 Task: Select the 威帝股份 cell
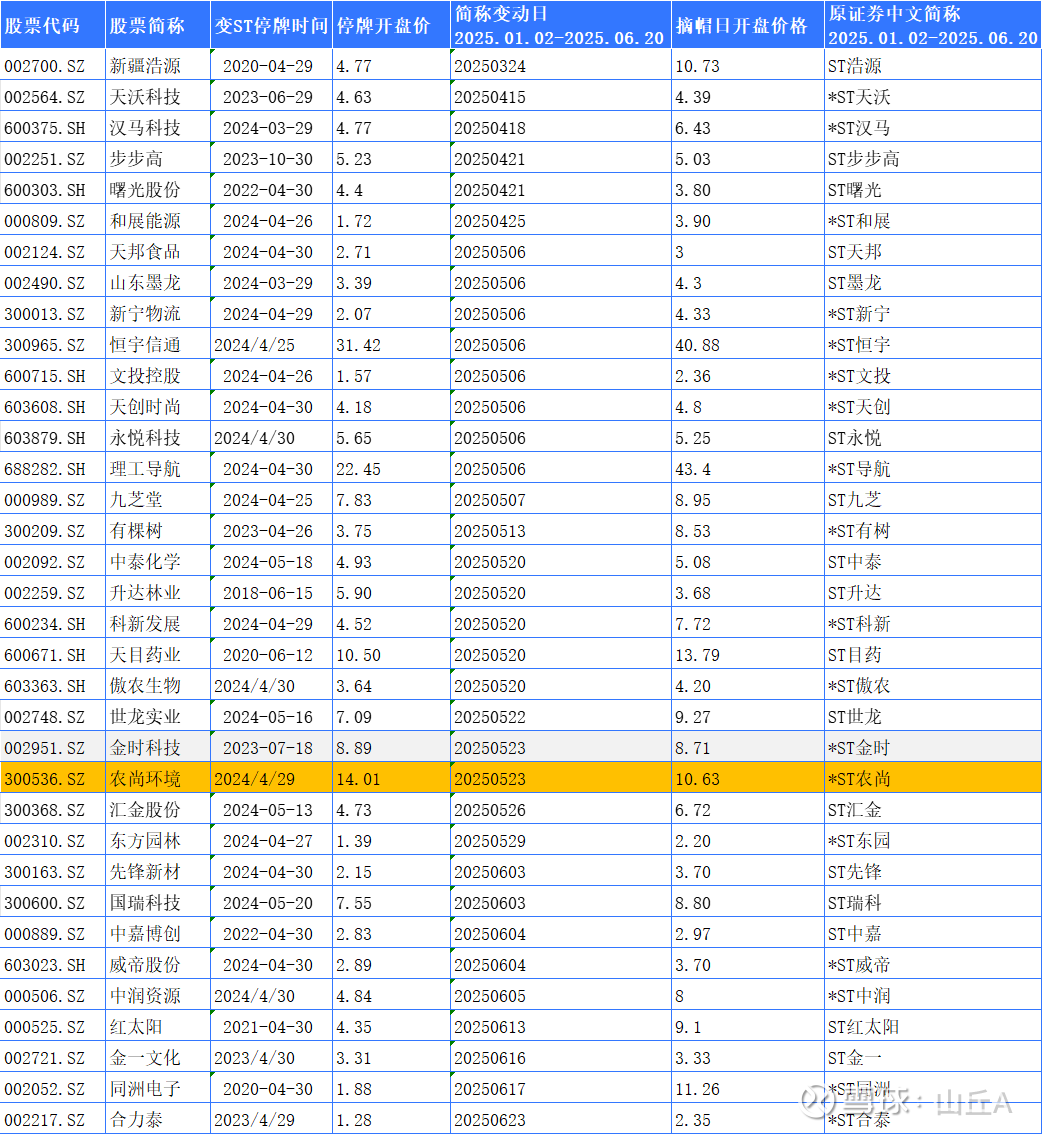[x=158, y=965]
